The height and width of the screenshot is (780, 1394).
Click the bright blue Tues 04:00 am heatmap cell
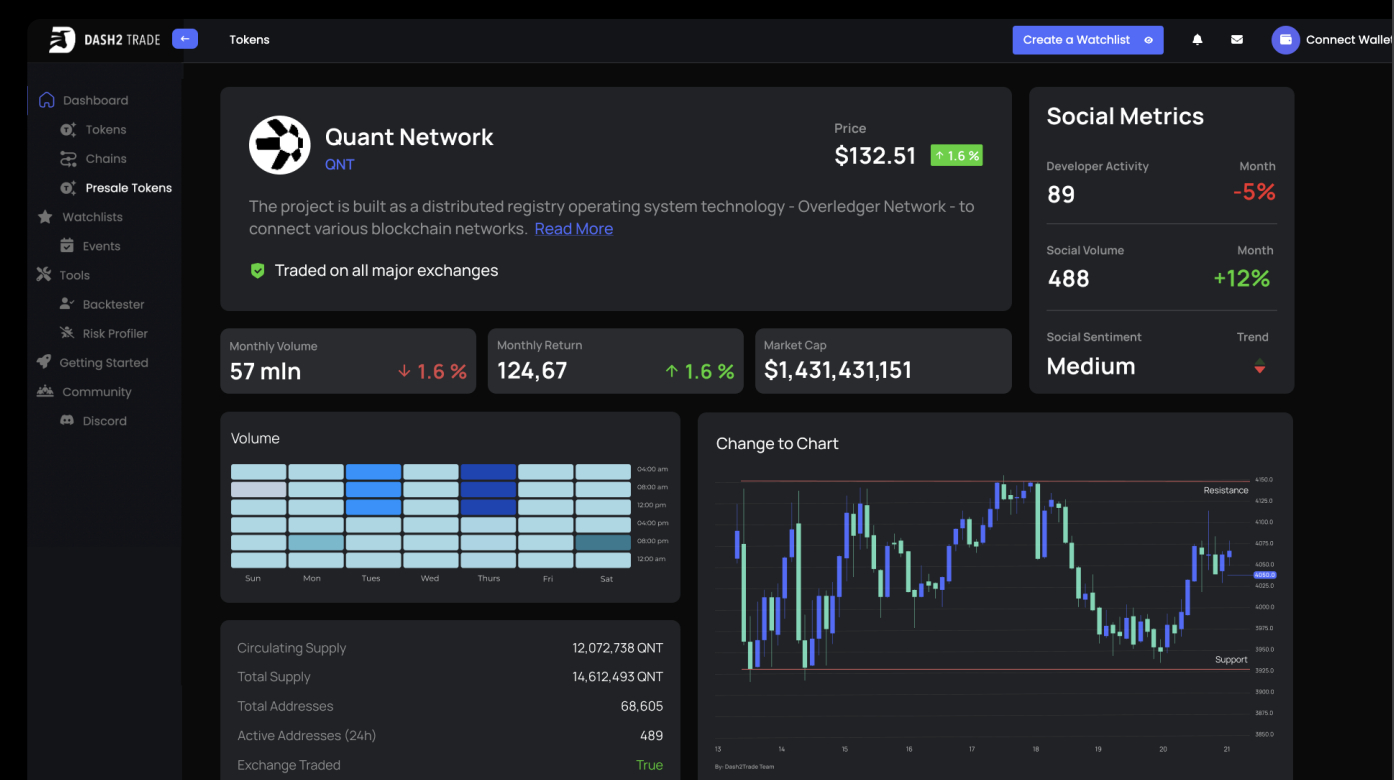pyautogui.click(x=374, y=472)
